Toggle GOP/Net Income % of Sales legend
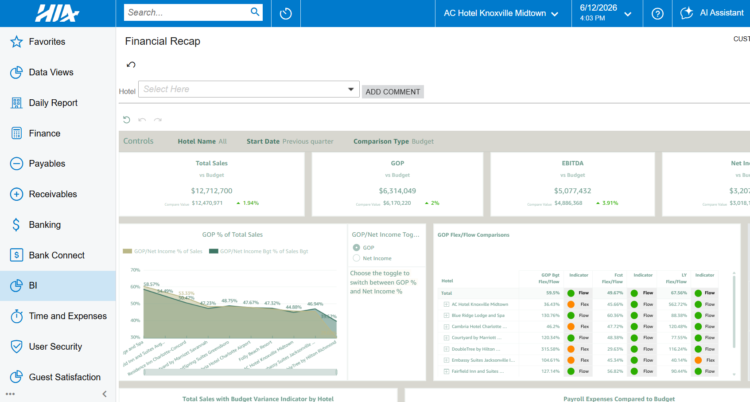Viewport: 750px width, 402px height. 163,251
